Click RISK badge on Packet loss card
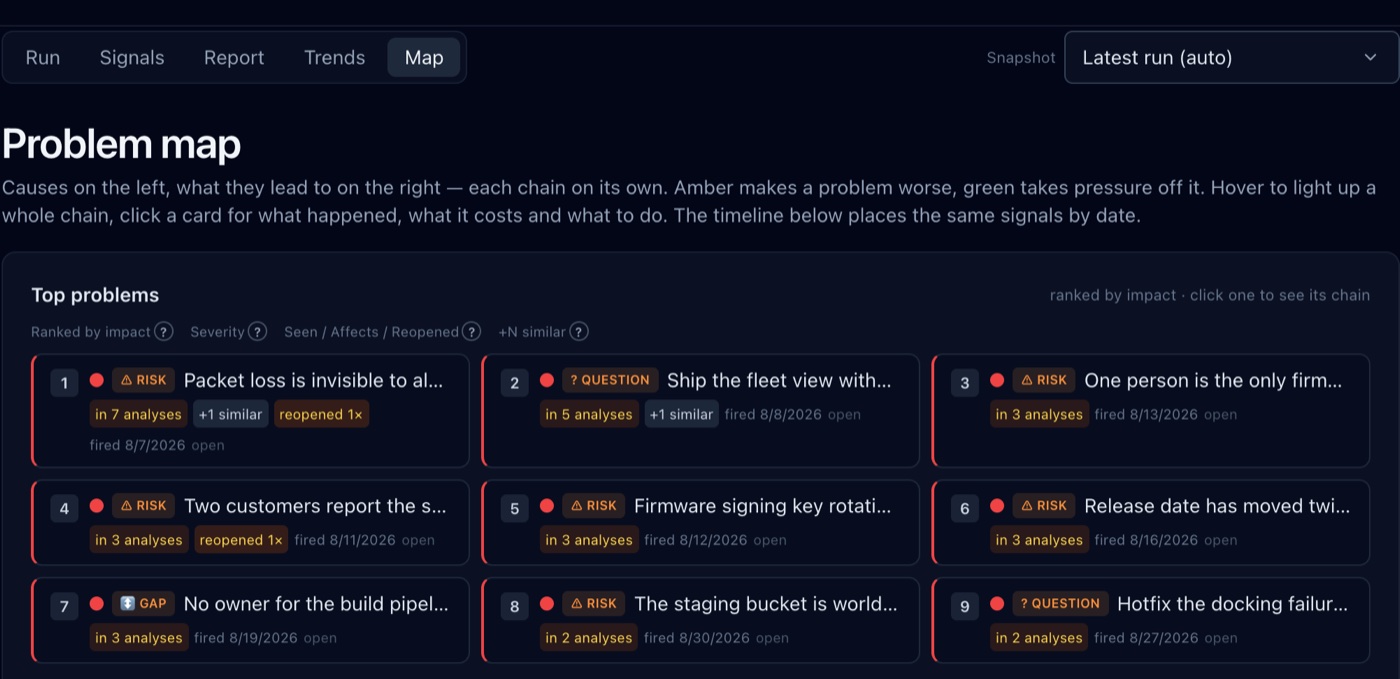Viewport: 1400px width, 679px height. pos(143,380)
